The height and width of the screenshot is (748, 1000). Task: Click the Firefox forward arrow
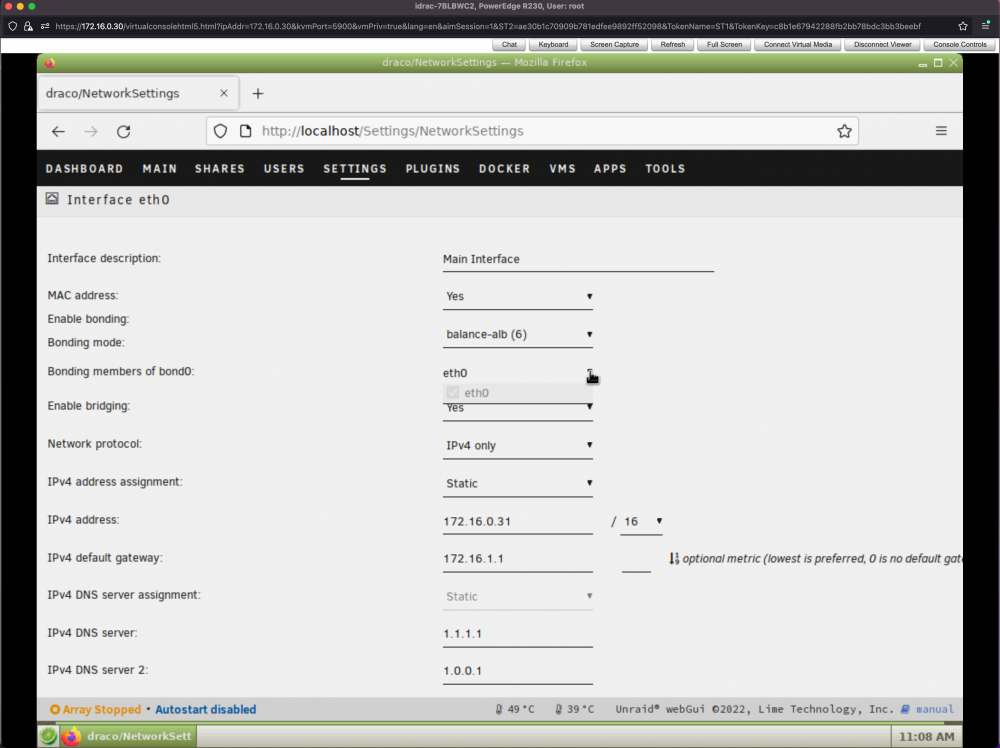coord(91,131)
